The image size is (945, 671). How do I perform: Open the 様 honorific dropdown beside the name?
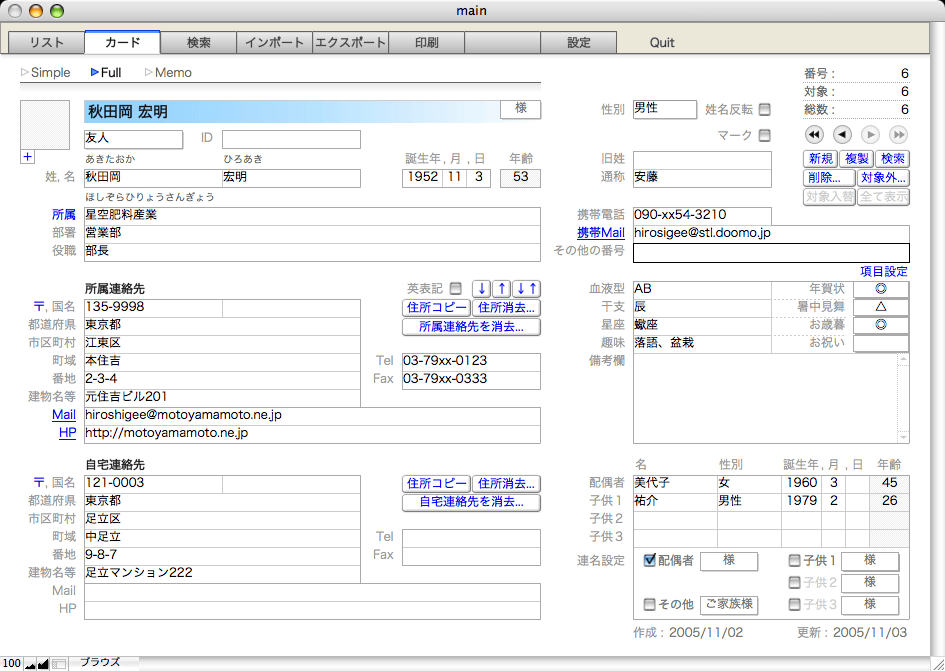pyautogui.click(x=521, y=109)
